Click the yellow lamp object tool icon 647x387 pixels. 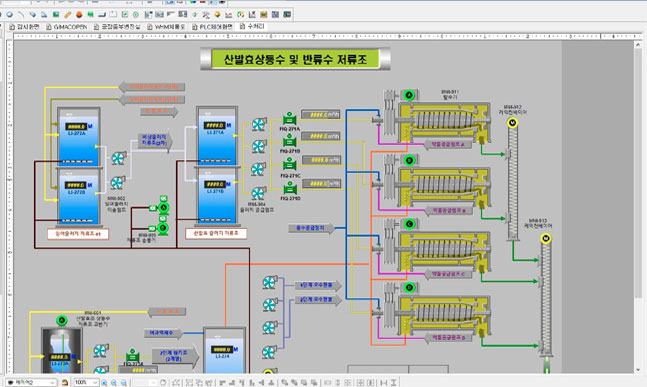point(217,15)
